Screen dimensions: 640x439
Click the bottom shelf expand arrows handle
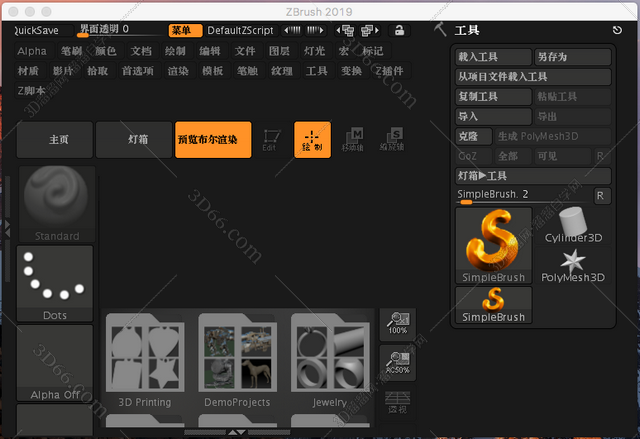[237, 432]
